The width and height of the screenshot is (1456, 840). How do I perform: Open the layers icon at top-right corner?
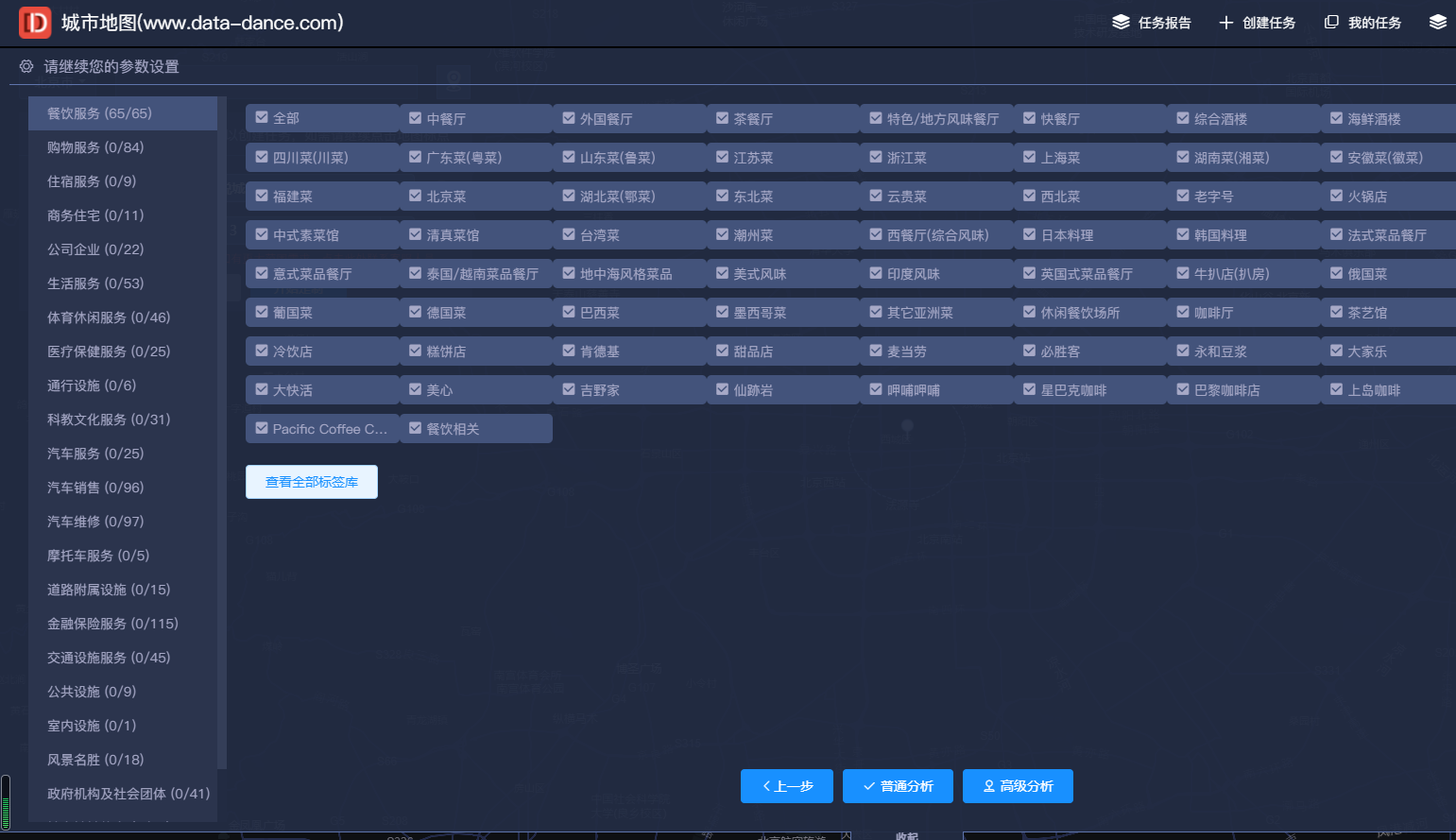[x=1437, y=22]
